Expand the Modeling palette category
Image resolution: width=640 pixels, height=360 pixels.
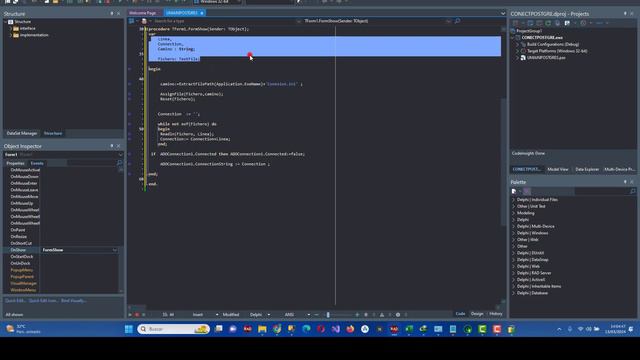(x=513, y=213)
